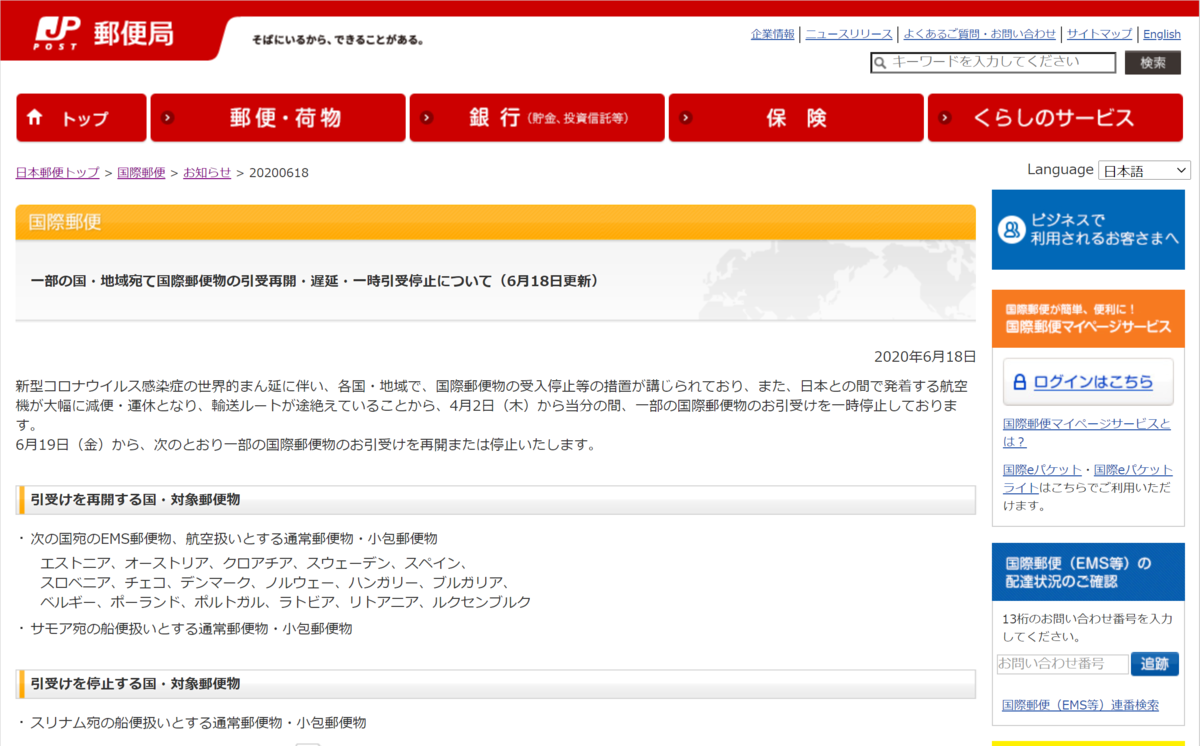Switch to English site link

click(x=1162, y=34)
